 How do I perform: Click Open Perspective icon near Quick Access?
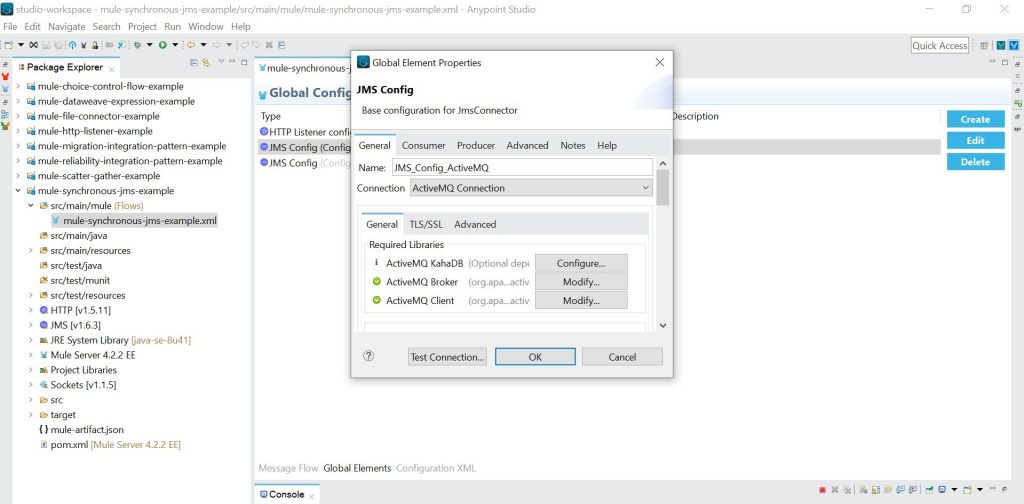pyautogui.click(x=984, y=46)
